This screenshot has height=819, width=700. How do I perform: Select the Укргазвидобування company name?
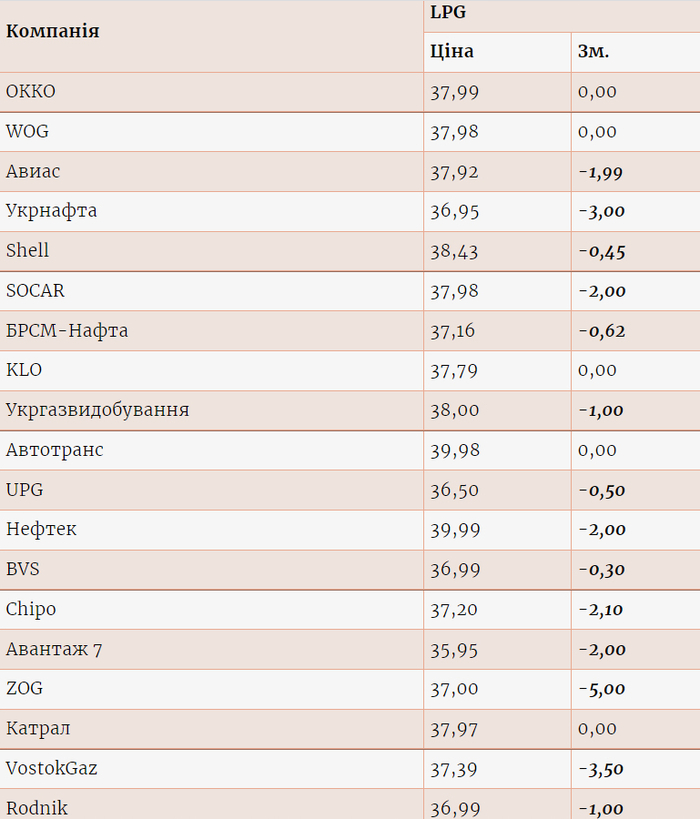coord(98,410)
